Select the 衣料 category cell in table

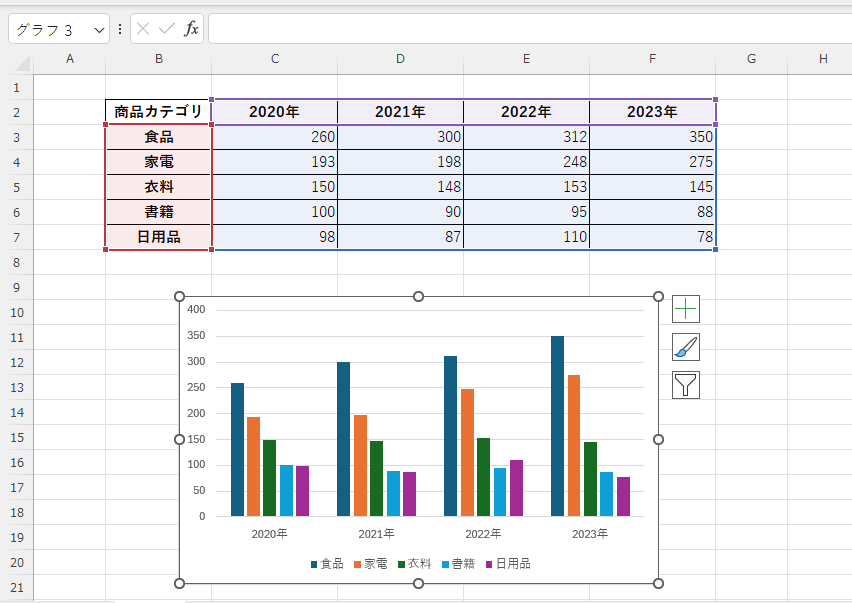[x=159, y=187]
